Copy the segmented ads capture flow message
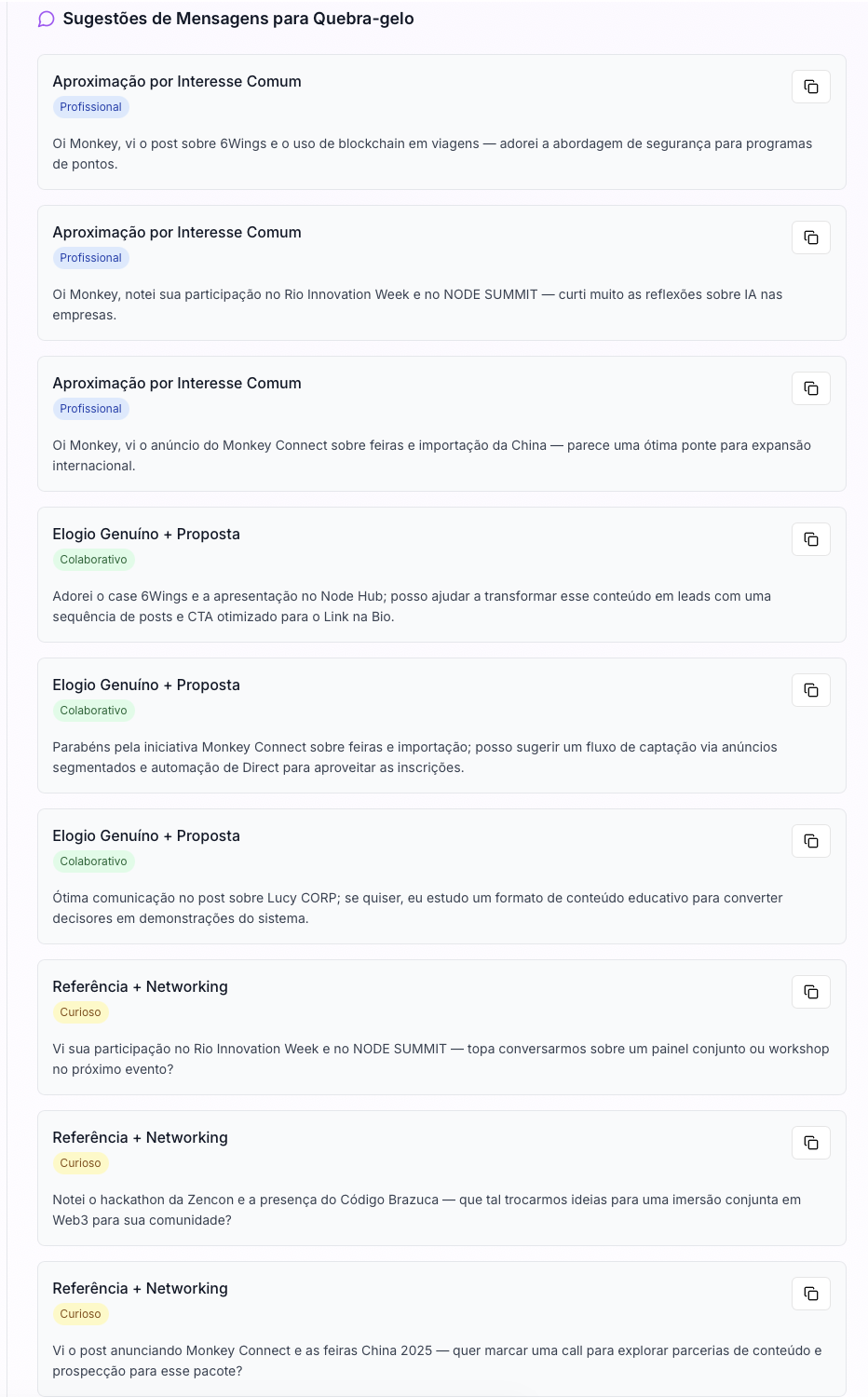 (x=811, y=690)
